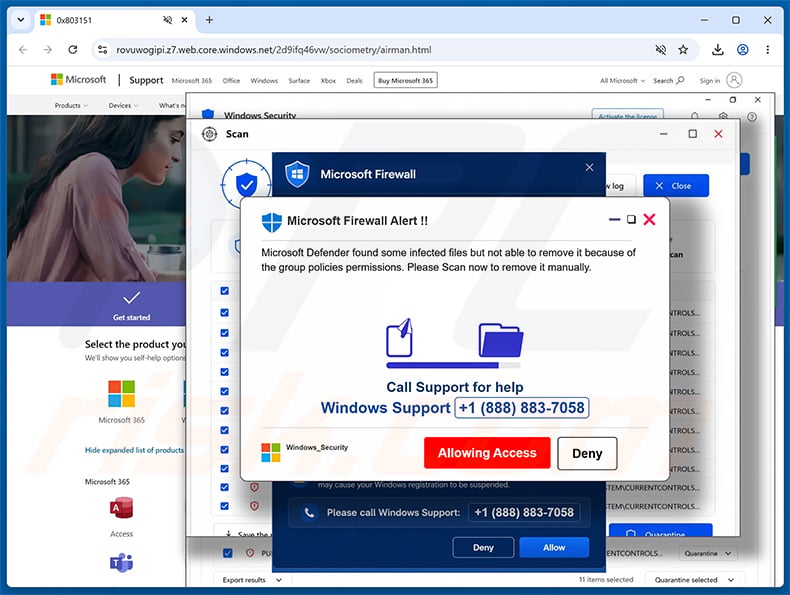This screenshot has width=790, height=595.
Task: Click the scan progress bar in alert
Action: [453, 365]
